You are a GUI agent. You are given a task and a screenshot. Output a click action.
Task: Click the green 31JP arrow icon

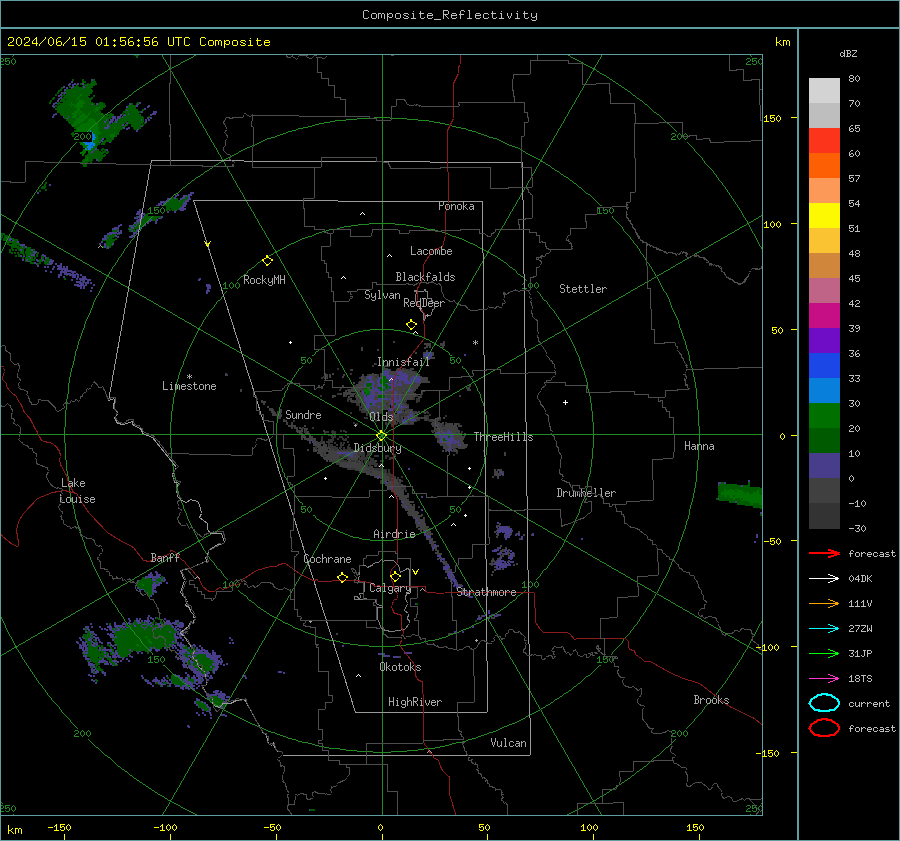[x=824, y=653]
